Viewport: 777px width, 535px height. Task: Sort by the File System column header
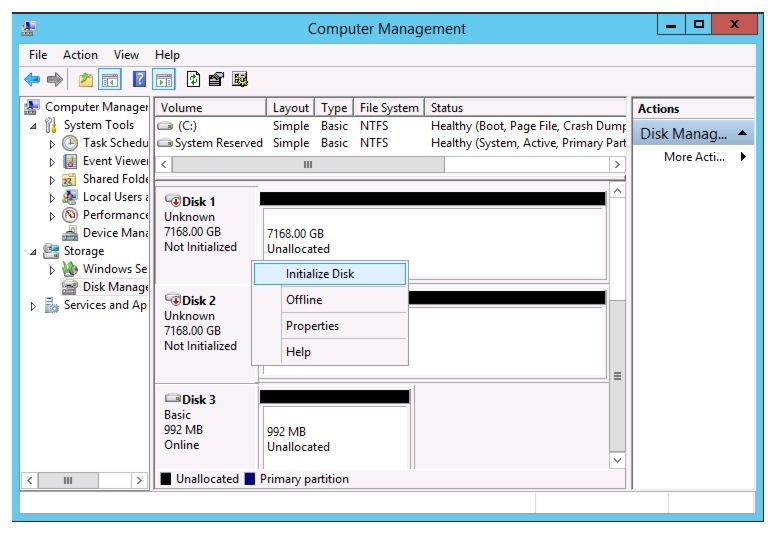(389, 107)
